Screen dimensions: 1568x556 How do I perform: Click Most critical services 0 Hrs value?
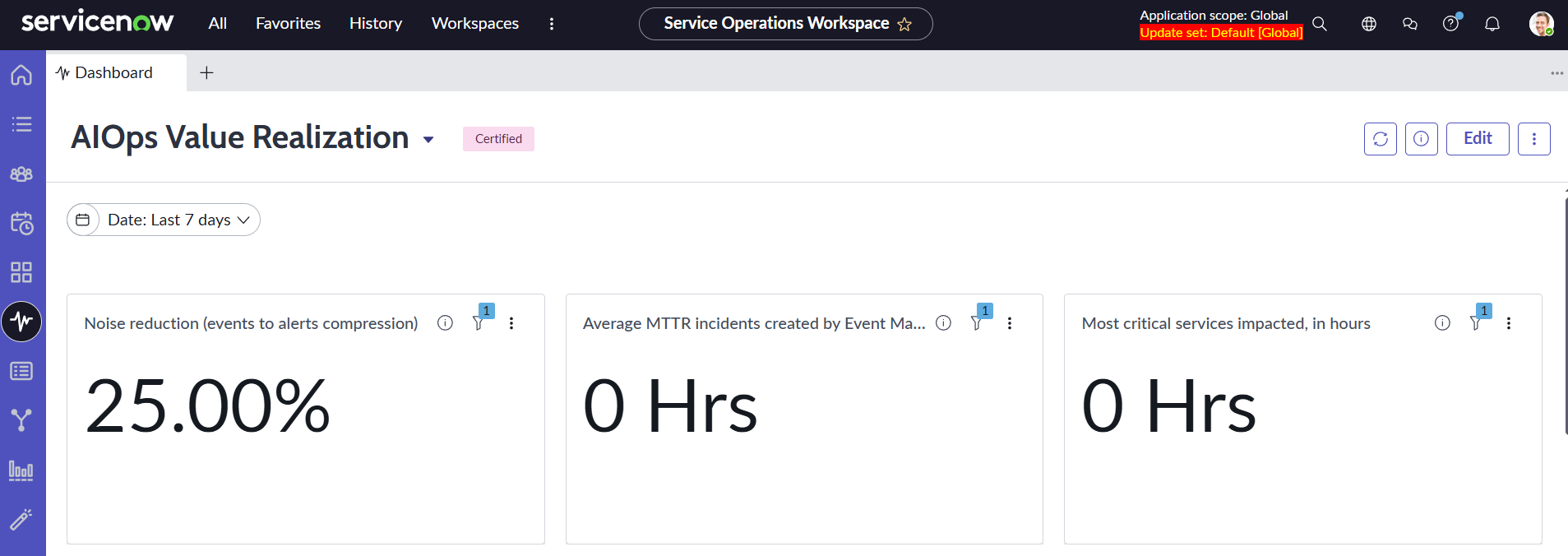[x=1169, y=405]
